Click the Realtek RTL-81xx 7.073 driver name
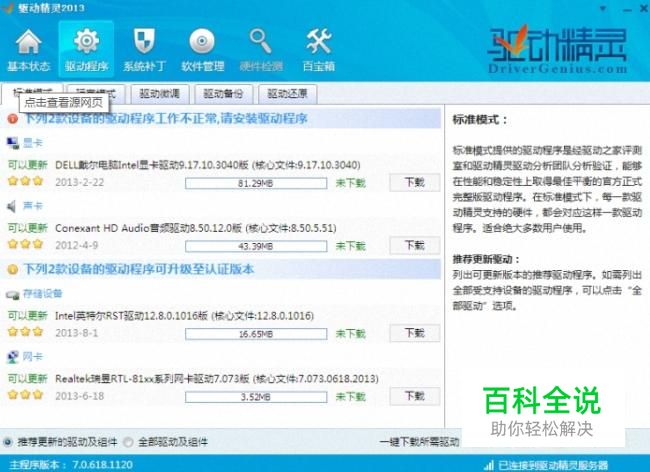 tap(217, 379)
